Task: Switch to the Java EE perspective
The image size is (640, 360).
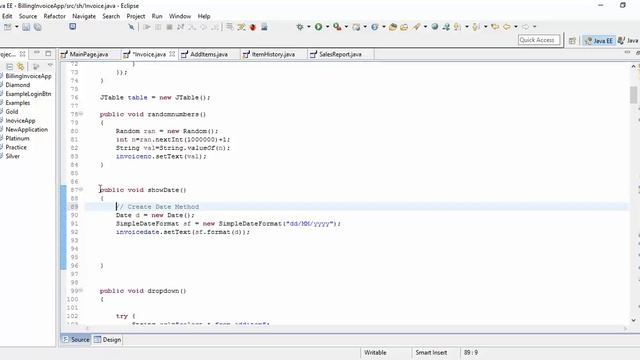Action: click(599, 40)
